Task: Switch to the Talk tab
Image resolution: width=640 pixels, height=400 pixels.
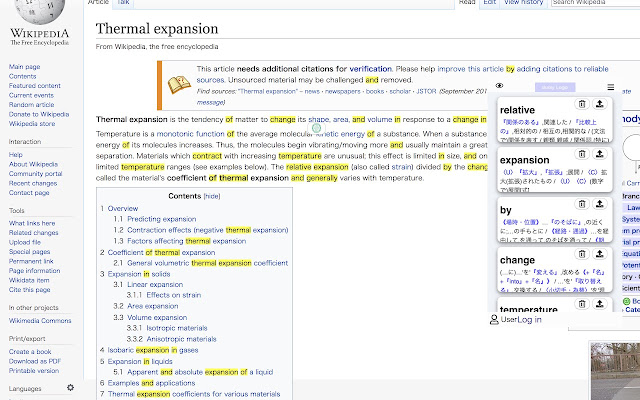Action: coord(123,2)
